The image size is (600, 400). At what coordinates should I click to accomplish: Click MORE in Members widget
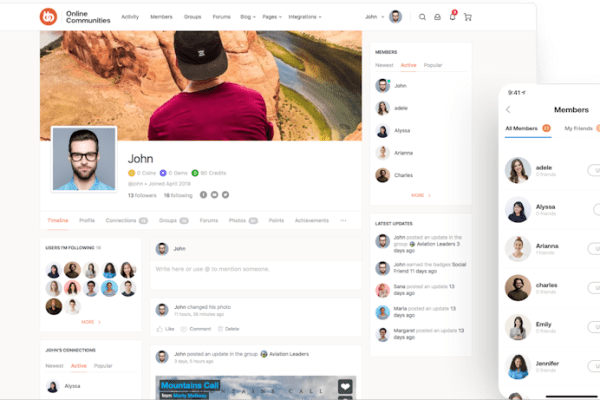pos(421,195)
